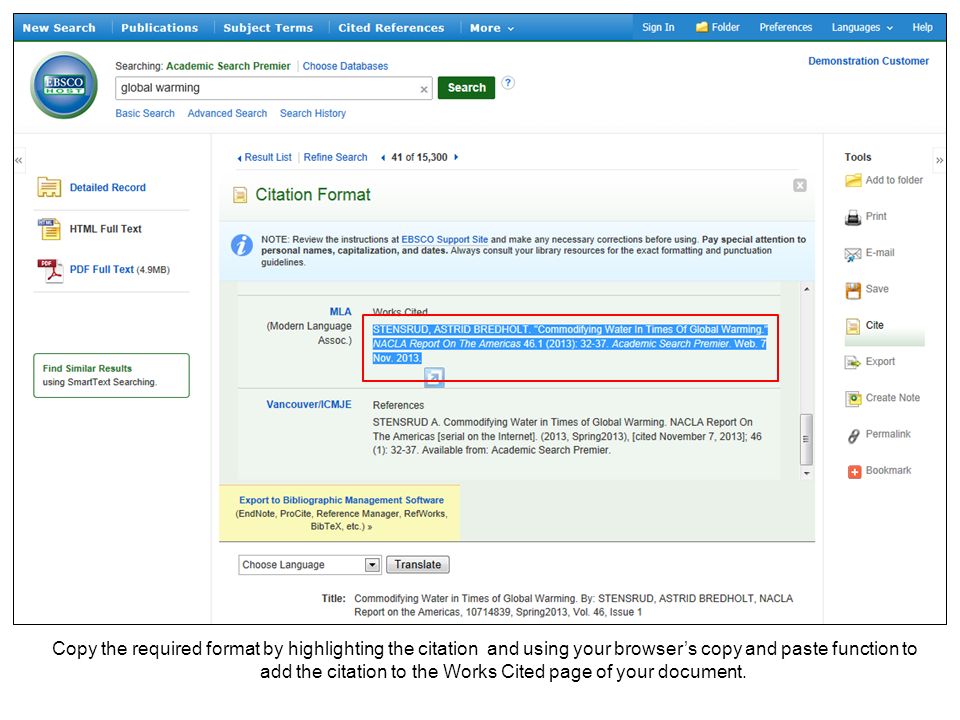
Task: Click the Create Note icon
Action: click(853, 399)
